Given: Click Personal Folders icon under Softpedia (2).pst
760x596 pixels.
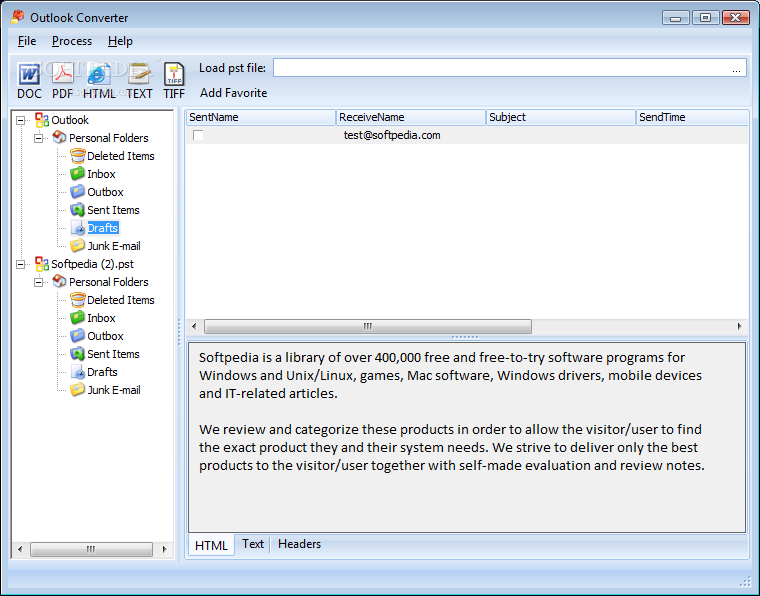Looking at the screenshot, I should 59,282.
